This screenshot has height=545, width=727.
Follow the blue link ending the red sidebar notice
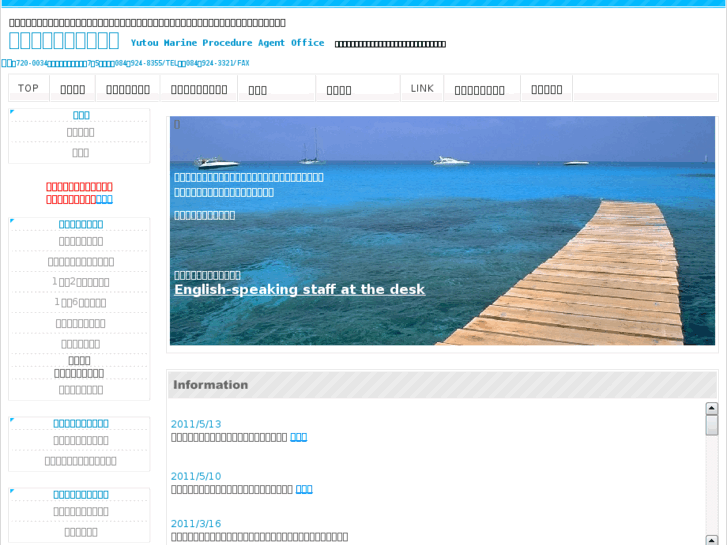click(104, 199)
